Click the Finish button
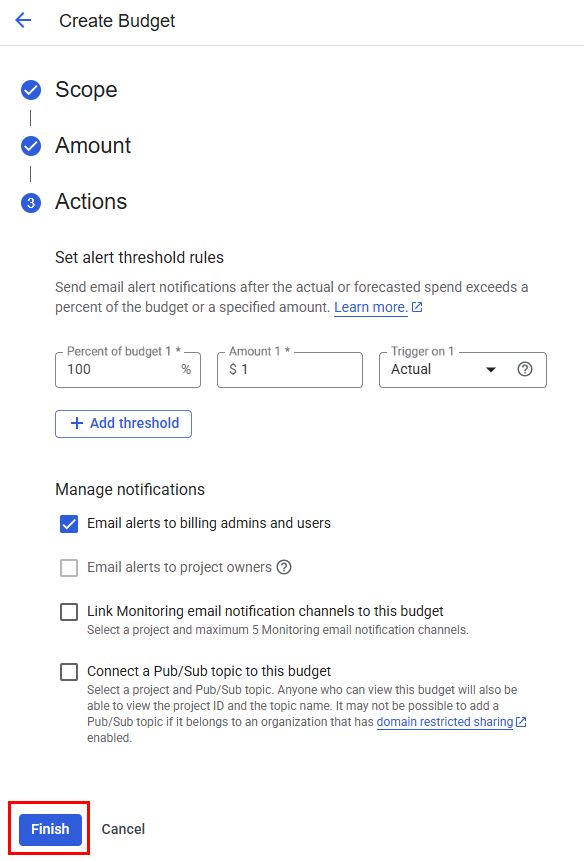Screen dimensions: 584x861 pyautogui.click(x=50, y=829)
